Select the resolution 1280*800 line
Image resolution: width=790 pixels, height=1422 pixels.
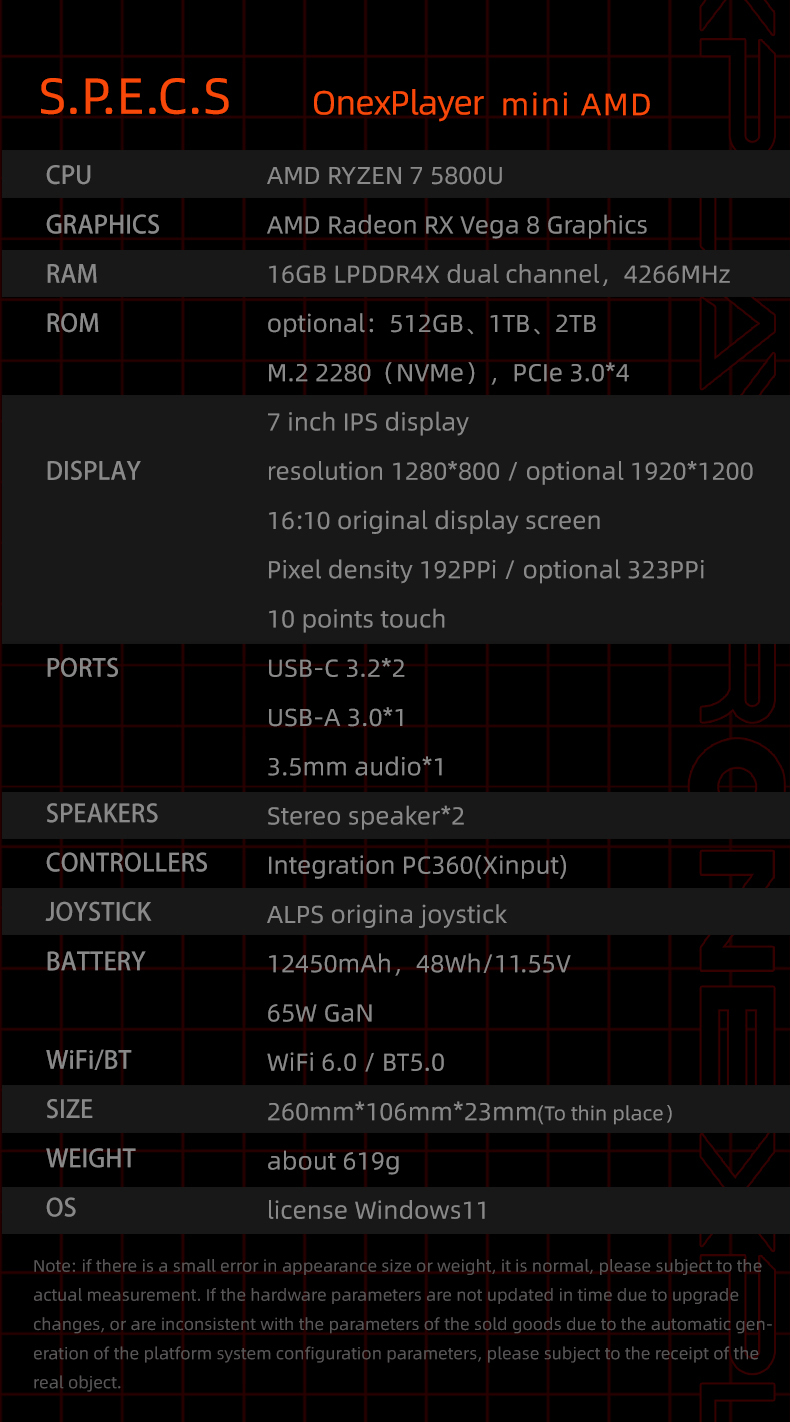click(x=510, y=472)
